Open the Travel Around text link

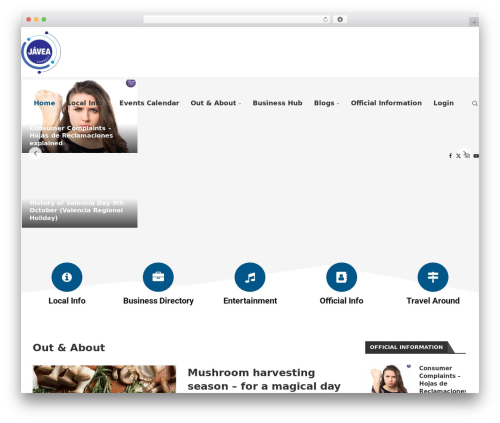tap(433, 301)
